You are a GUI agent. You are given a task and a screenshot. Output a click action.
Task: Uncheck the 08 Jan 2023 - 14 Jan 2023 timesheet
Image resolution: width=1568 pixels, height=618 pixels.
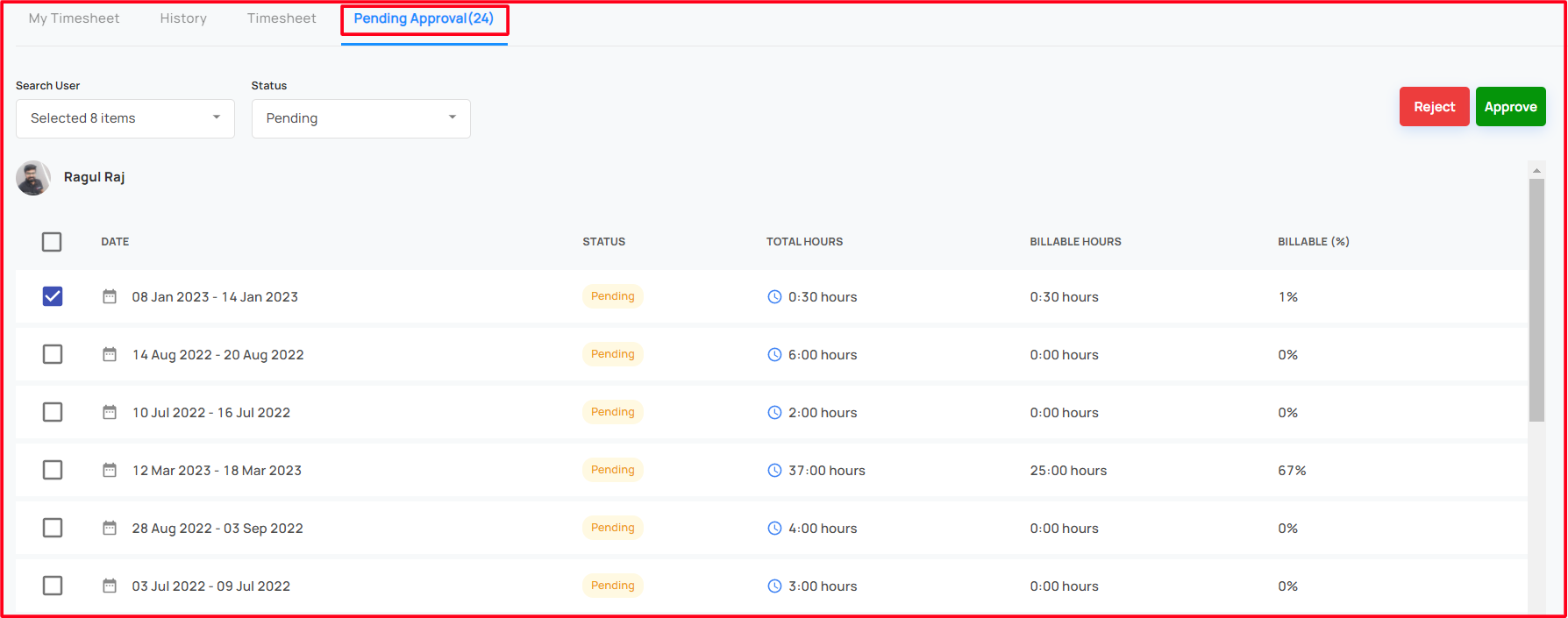click(x=53, y=296)
